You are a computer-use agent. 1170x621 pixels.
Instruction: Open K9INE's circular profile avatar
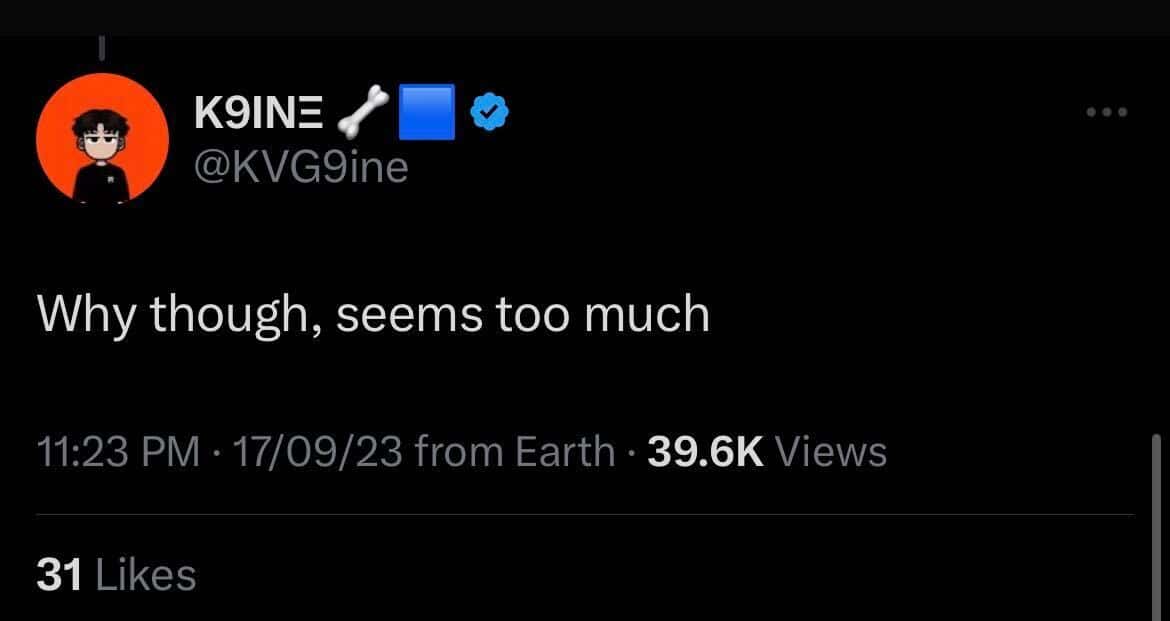point(103,141)
